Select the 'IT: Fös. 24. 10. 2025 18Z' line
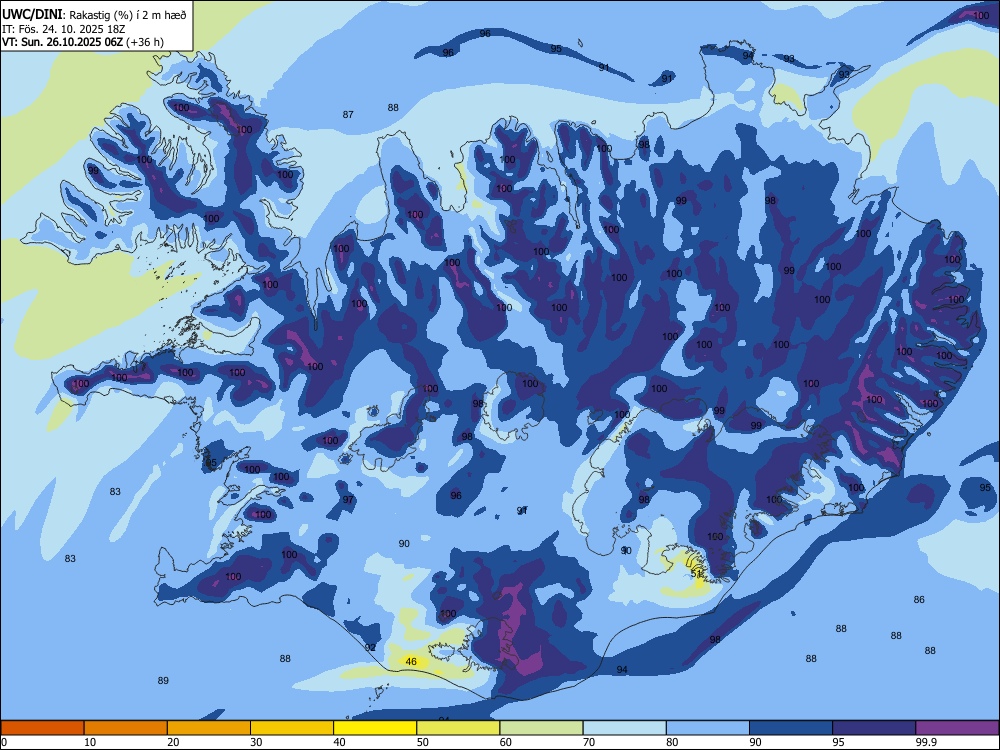Image resolution: width=1000 pixels, height=750 pixels. (66, 29)
